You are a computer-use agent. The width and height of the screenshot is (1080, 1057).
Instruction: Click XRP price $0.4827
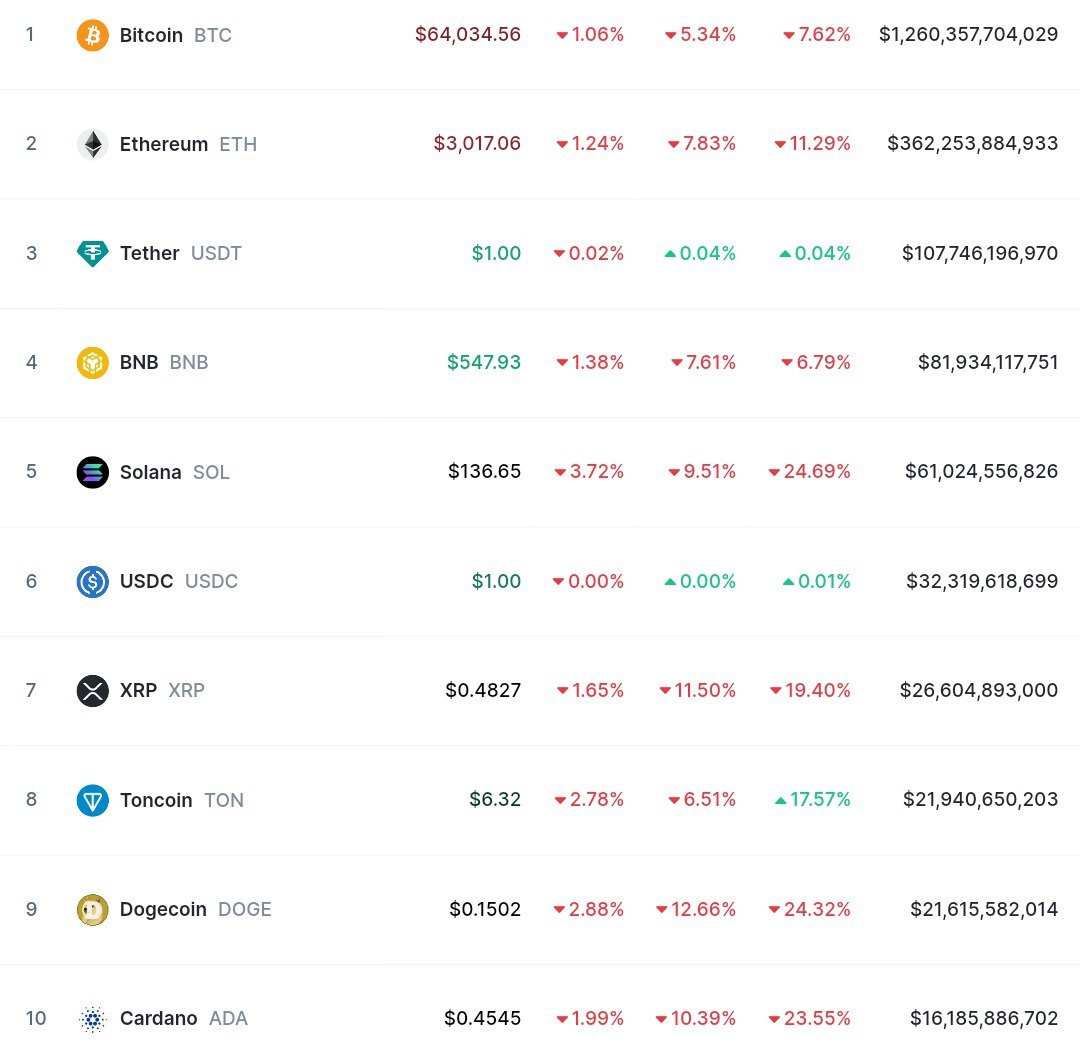click(483, 690)
